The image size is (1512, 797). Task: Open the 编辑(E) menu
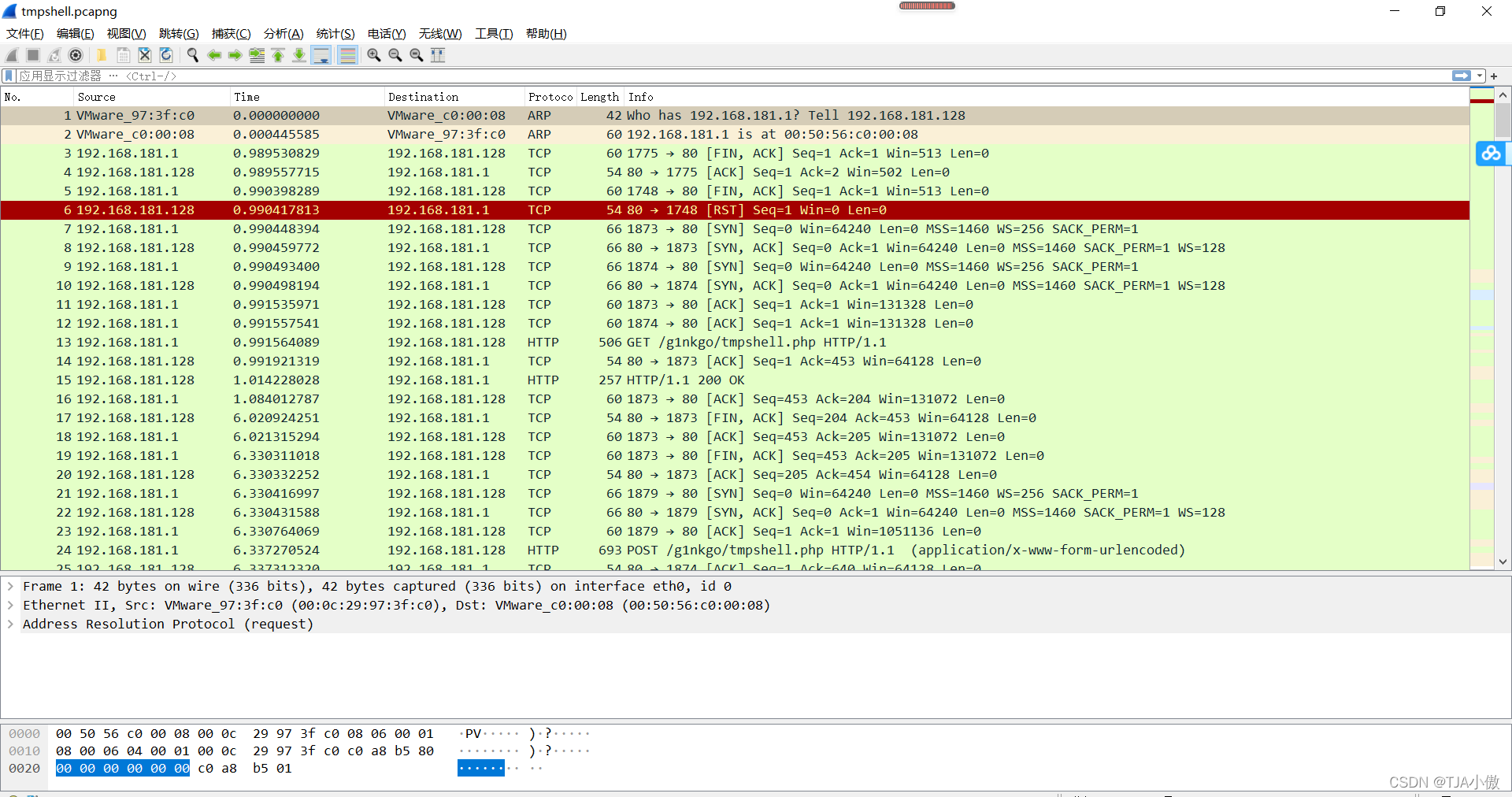[x=76, y=34]
